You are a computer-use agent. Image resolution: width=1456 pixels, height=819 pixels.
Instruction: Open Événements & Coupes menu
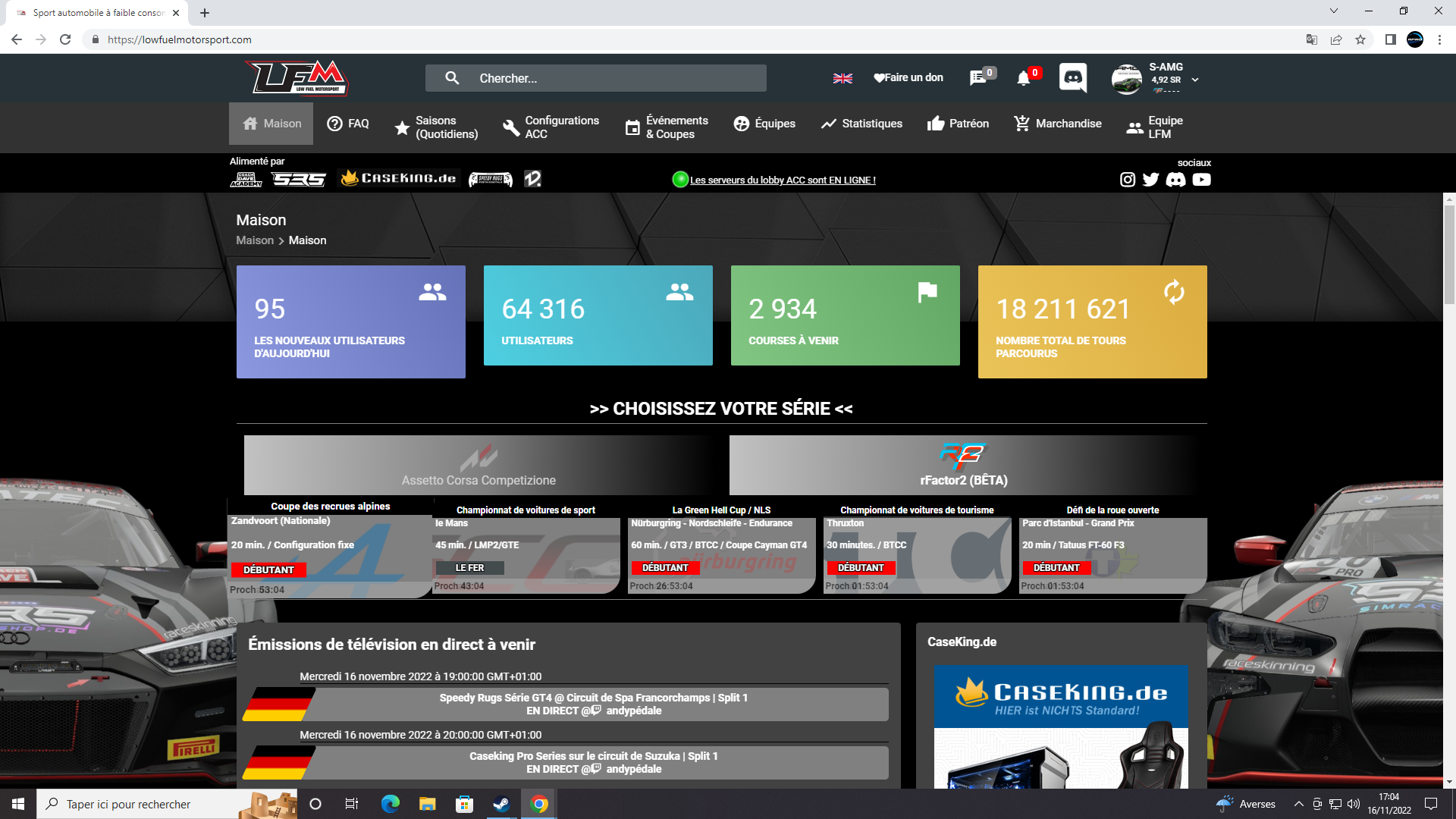[667, 127]
